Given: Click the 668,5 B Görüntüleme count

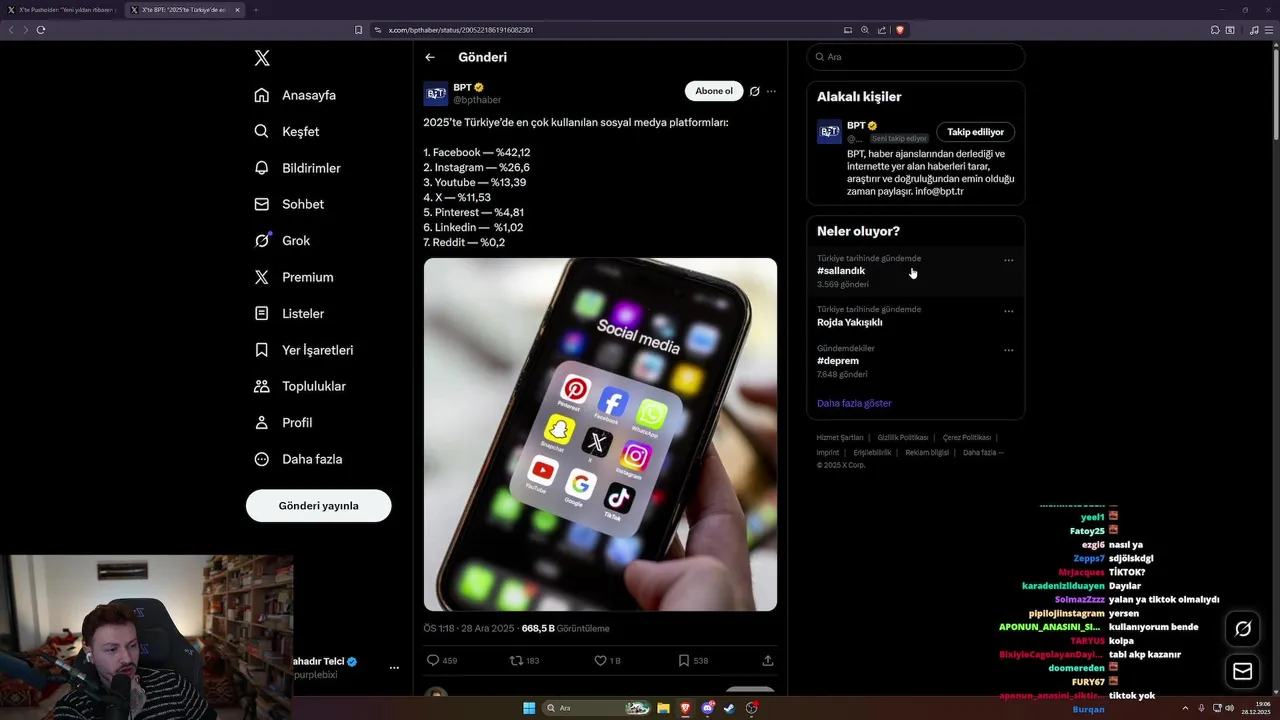Looking at the screenshot, I should pyautogui.click(x=565, y=628).
